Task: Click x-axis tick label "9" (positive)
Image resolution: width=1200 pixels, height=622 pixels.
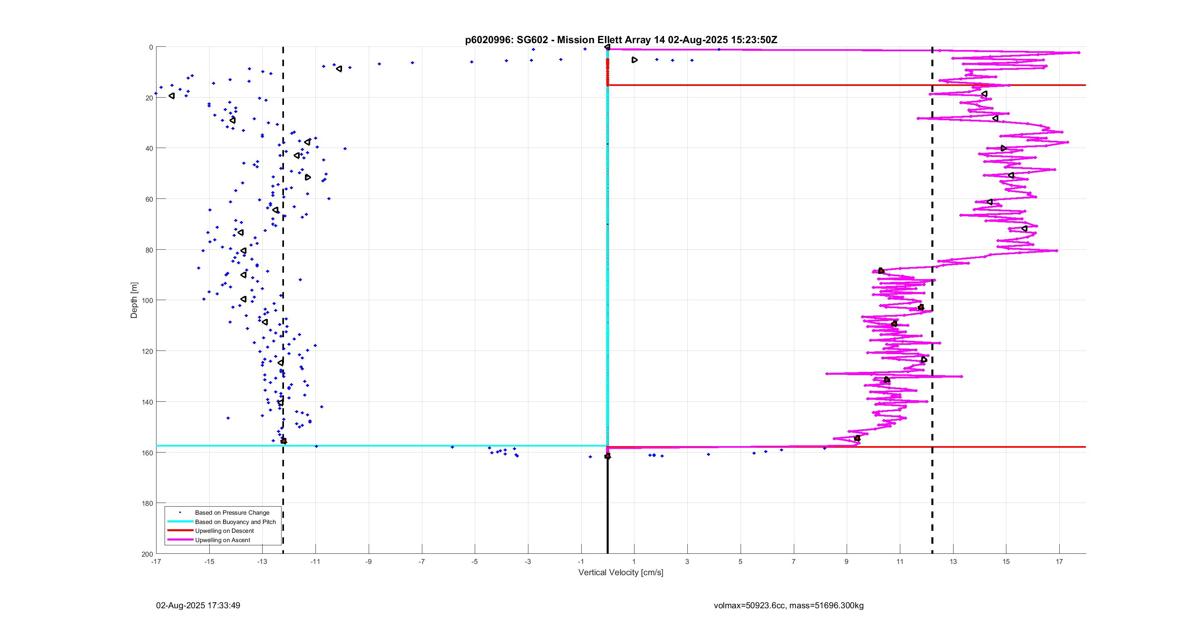Action: [x=846, y=562]
